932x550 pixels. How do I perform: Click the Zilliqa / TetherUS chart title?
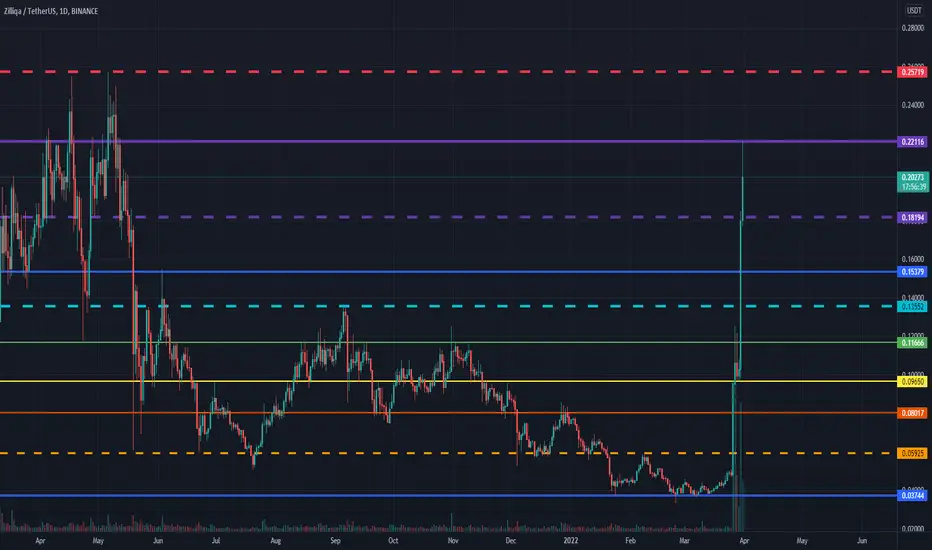[x=51, y=11]
